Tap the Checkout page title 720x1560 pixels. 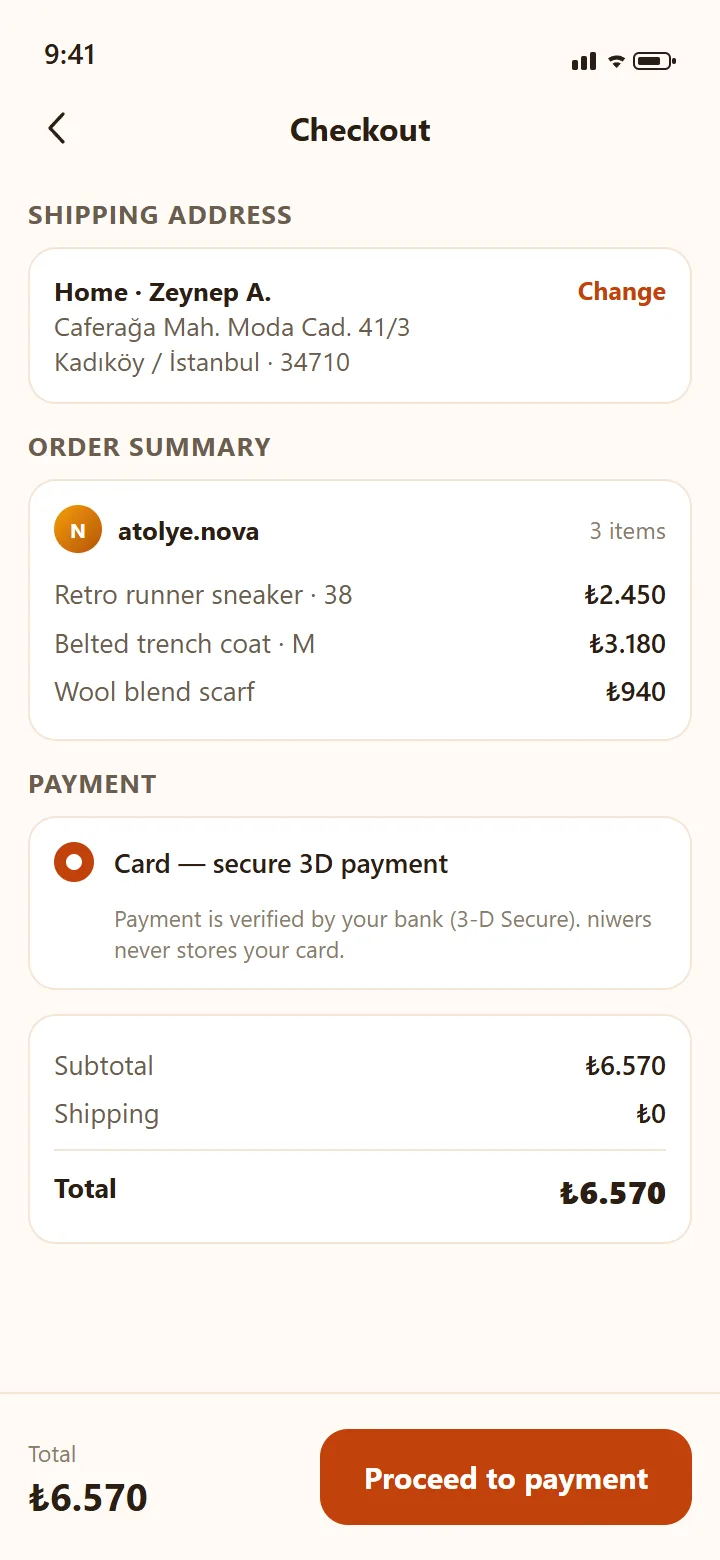click(360, 130)
